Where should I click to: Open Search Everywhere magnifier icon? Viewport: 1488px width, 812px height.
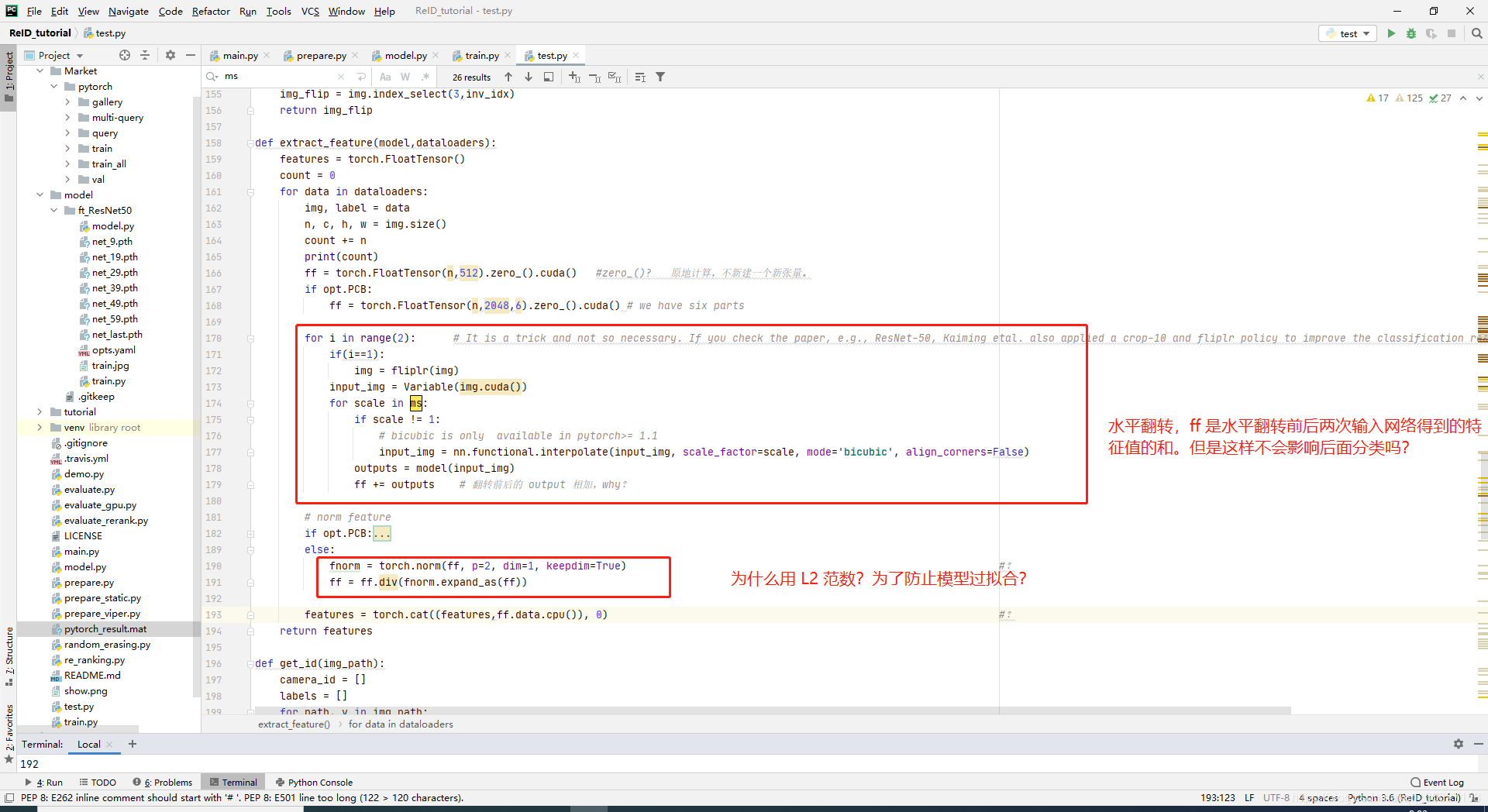coord(1476,33)
